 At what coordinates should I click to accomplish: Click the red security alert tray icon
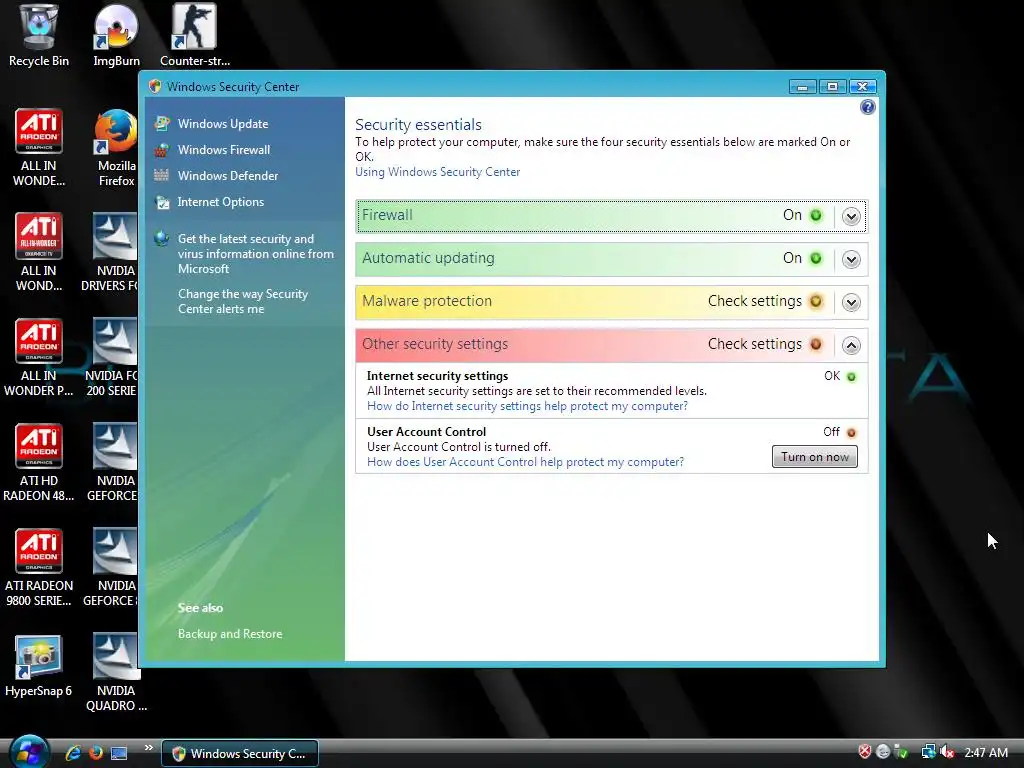coord(865,752)
